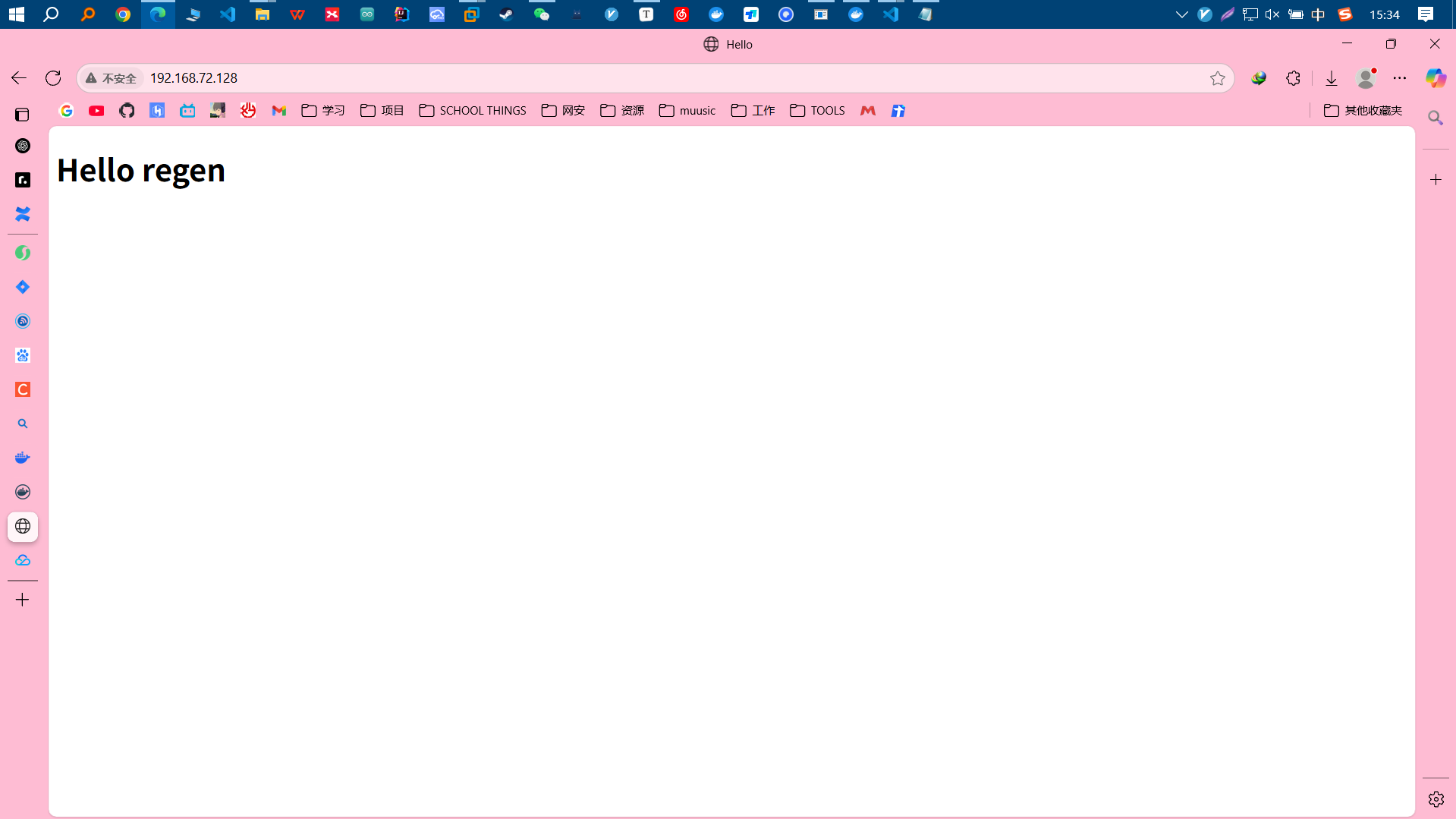
Task: Open the Windows Start menu
Action: [17, 14]
